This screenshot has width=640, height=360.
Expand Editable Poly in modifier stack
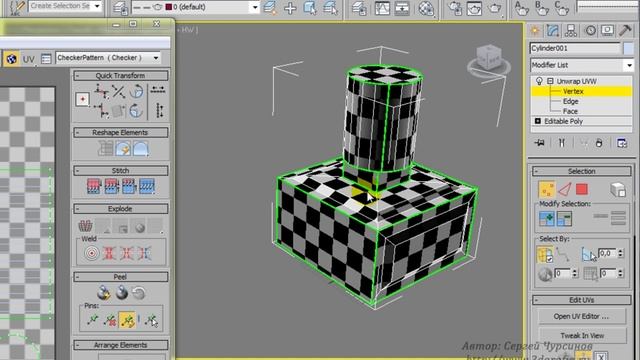coord(538,121)
